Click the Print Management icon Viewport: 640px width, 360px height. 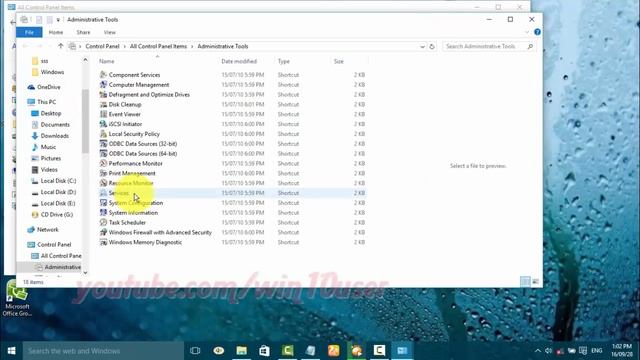(103, 173)
